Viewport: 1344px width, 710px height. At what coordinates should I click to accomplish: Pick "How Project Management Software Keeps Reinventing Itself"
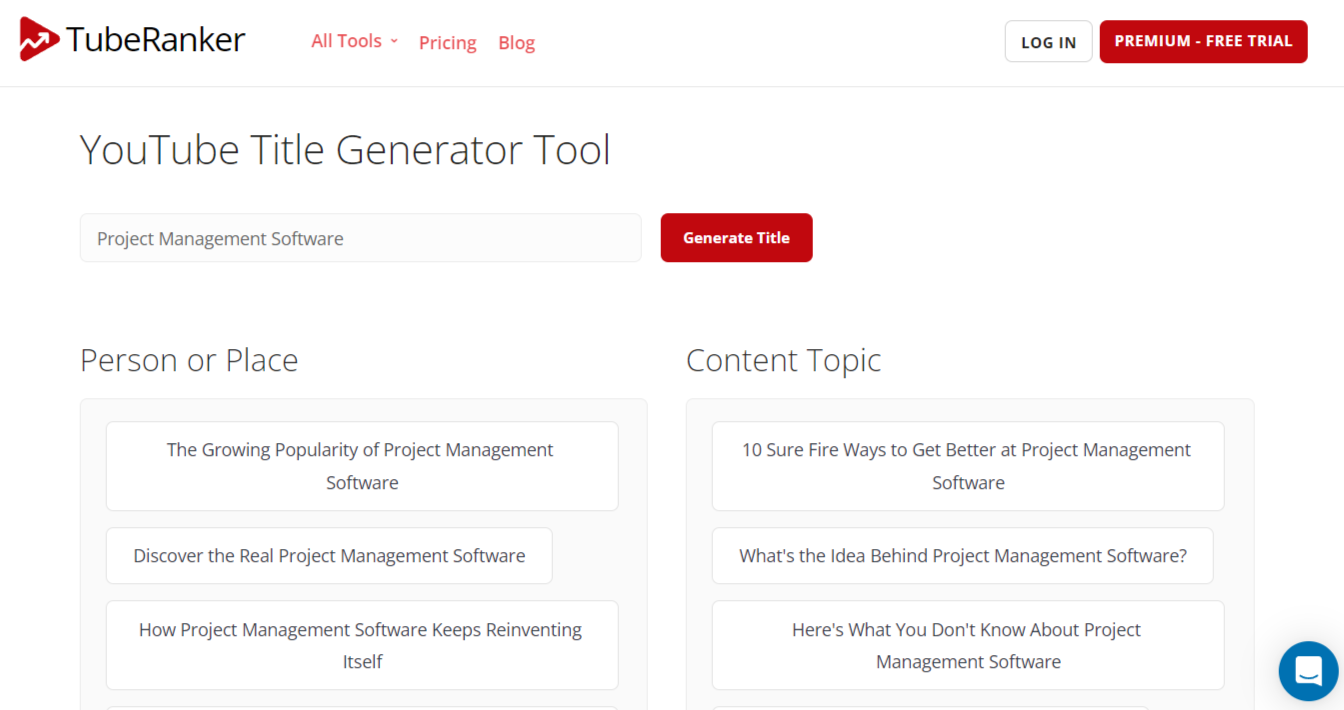[362, 645]
